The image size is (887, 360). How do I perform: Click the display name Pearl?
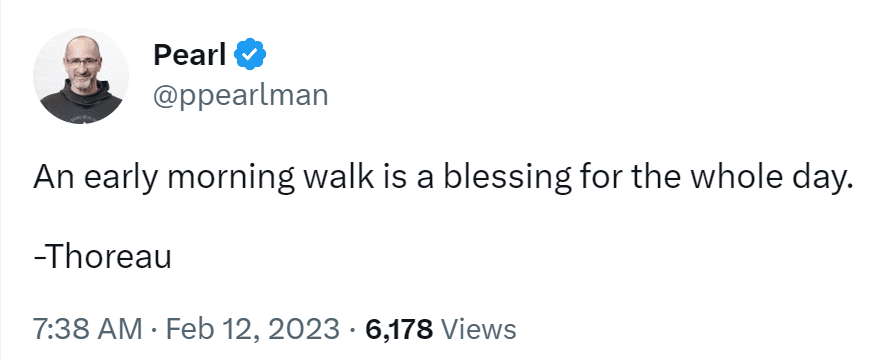click(x=190, y=55)
